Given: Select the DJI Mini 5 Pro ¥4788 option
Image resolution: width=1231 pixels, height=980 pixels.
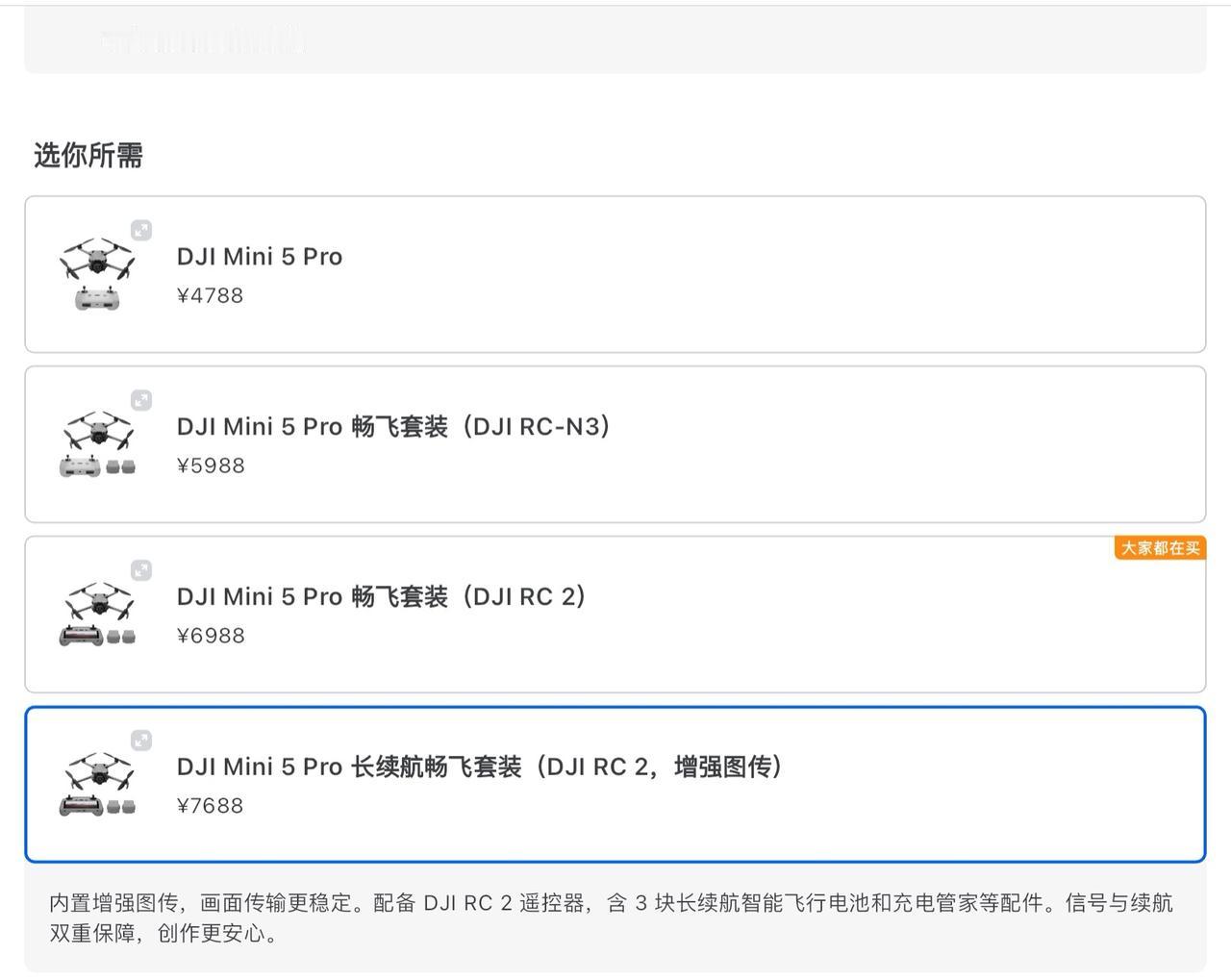Looking at the screenshot, I should point(615,274).
